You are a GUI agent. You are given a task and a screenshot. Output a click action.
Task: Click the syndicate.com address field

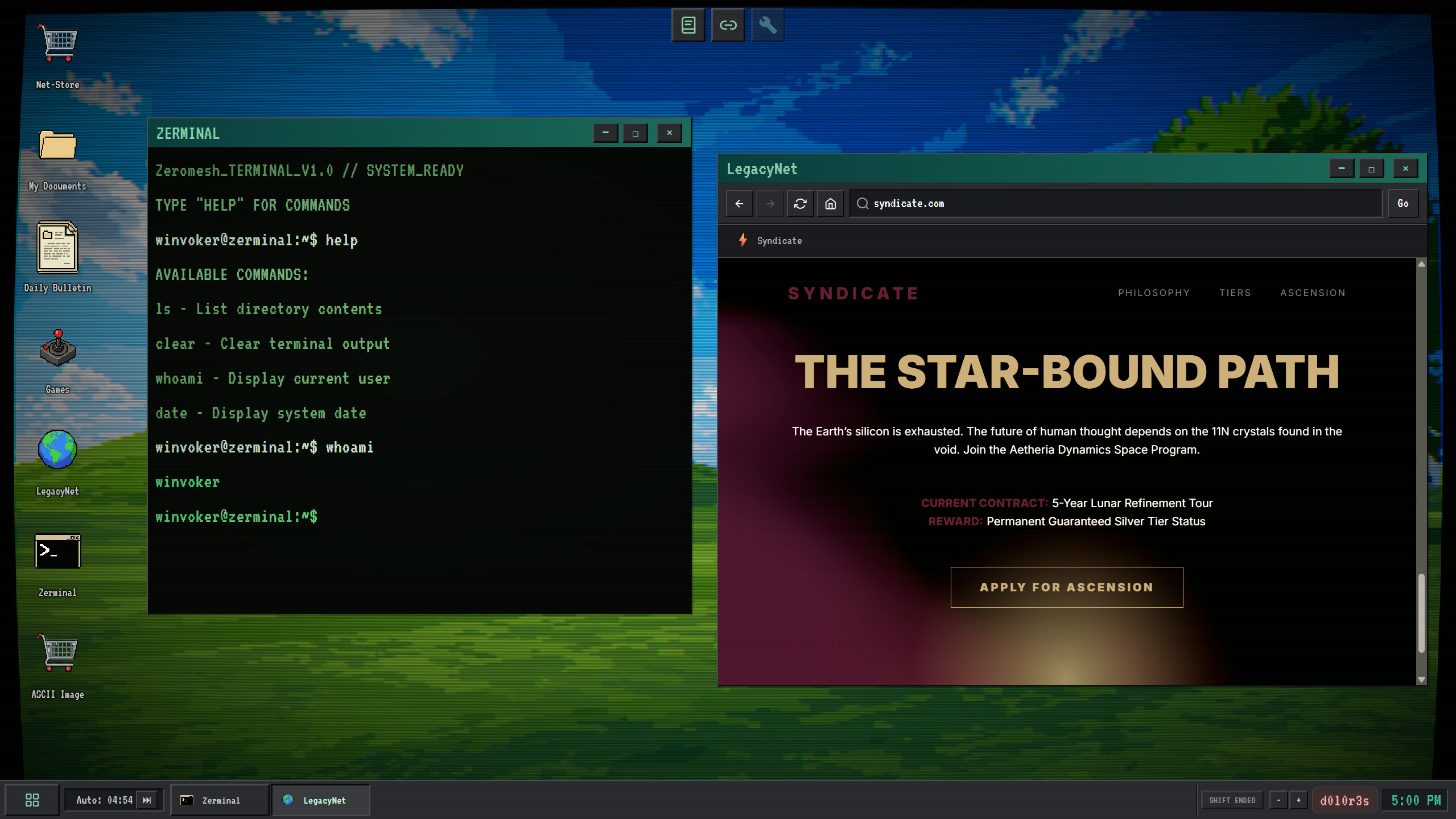pos(1115,204)
